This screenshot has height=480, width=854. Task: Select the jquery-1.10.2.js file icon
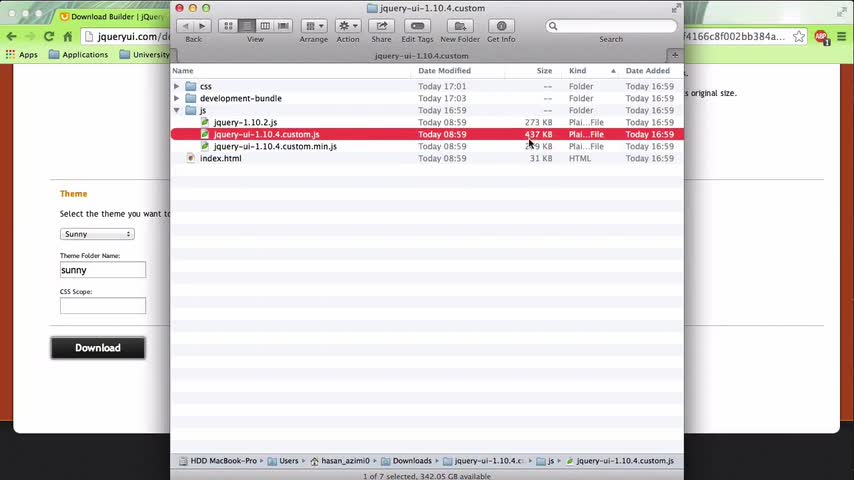(x=205, y=122)
